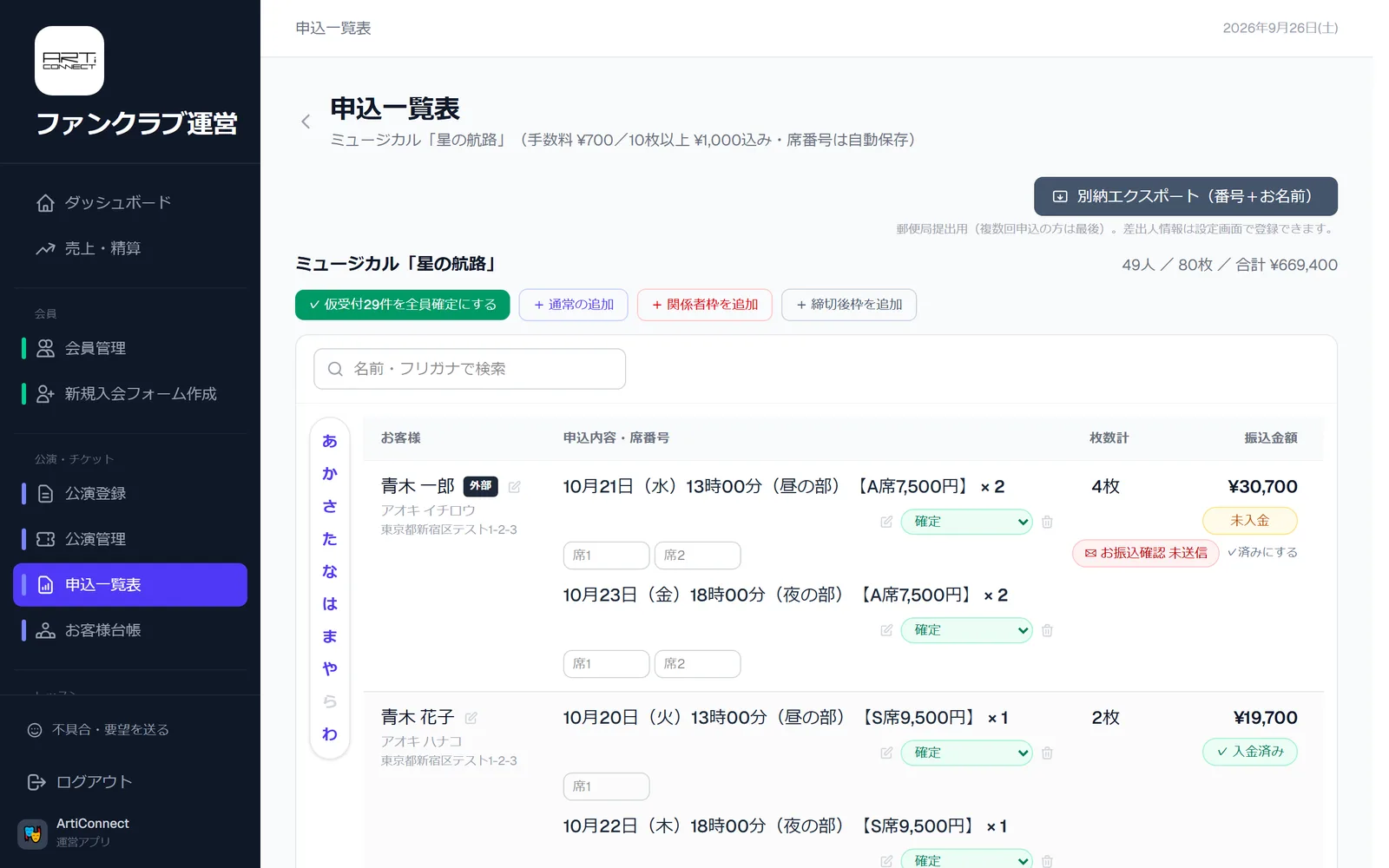The width and height of the screenshot is (1389, 868).
Task: Click 通常の追加 button
Action: (x=573, y=305)
